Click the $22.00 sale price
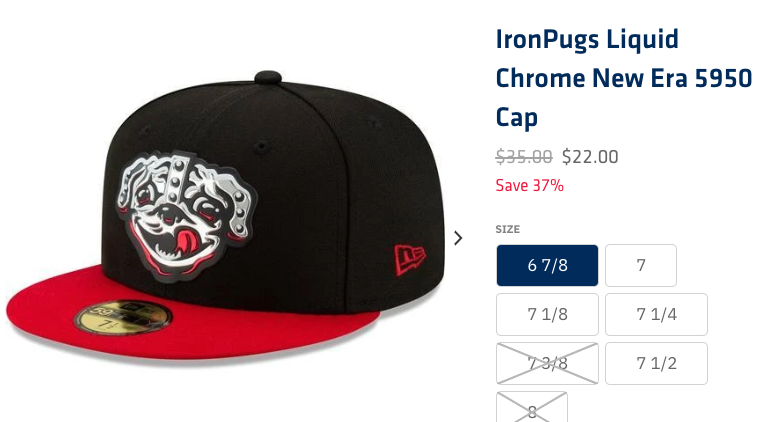Image resolution: width=763 pixels, height=422 pixels. point(590,157)
